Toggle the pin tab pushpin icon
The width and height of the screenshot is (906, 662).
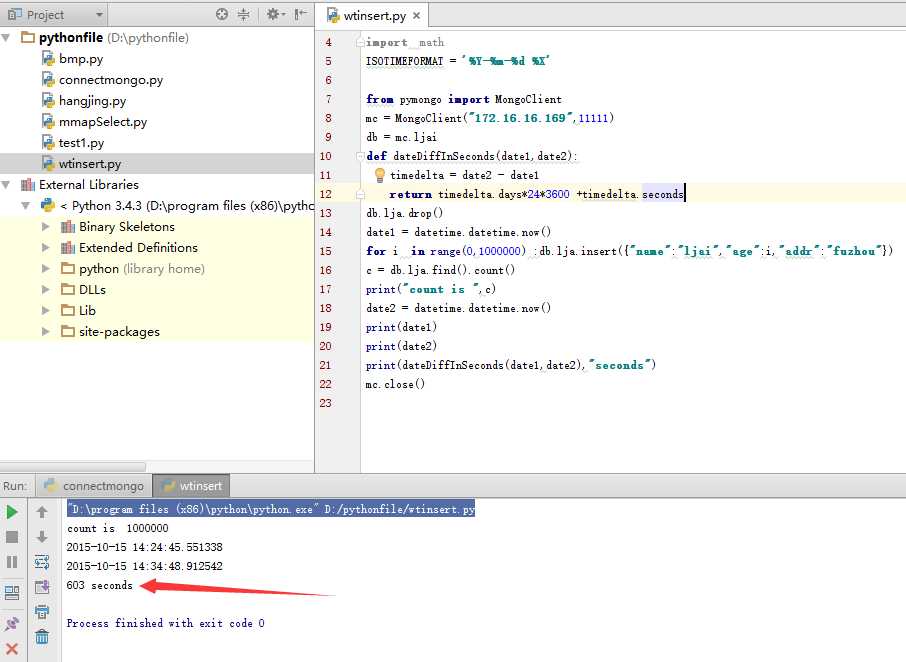click(x=12, y=623)
